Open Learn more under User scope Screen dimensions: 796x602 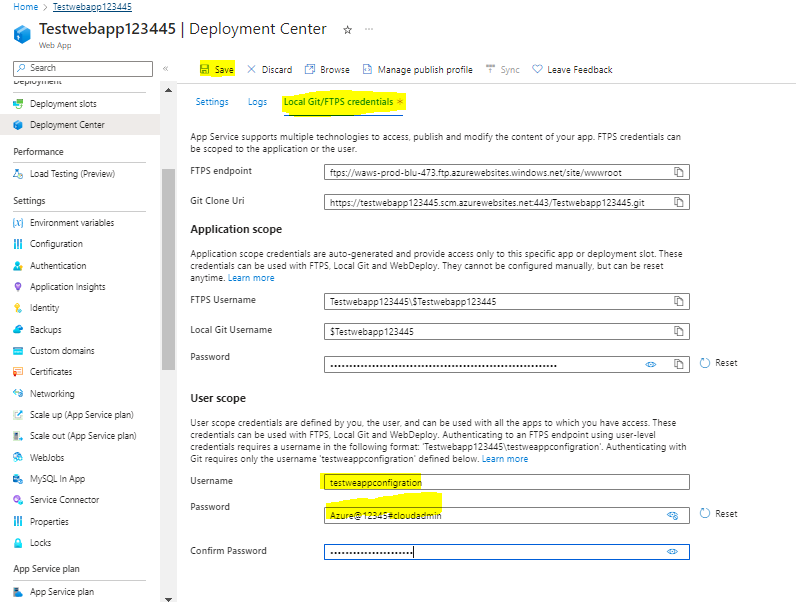click(505, 459)
